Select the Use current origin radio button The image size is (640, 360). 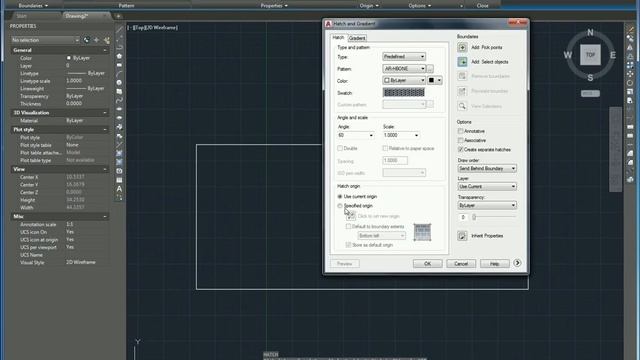click(340, 196)
